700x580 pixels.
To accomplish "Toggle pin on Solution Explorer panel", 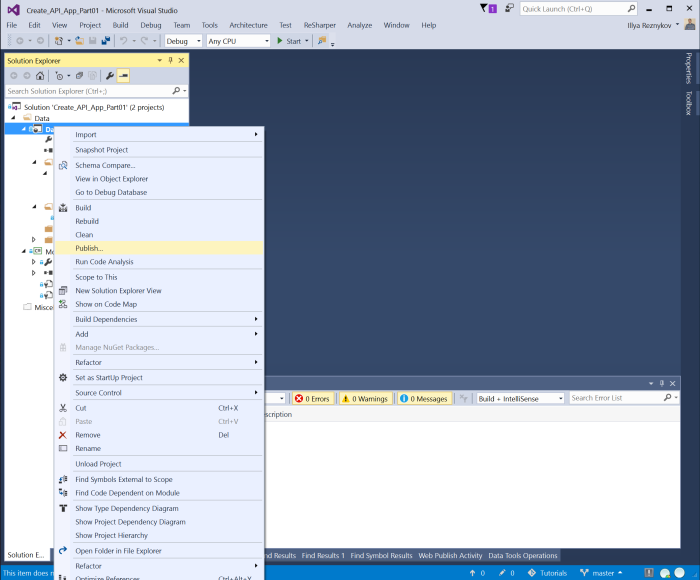I will (x=171, y=60).
